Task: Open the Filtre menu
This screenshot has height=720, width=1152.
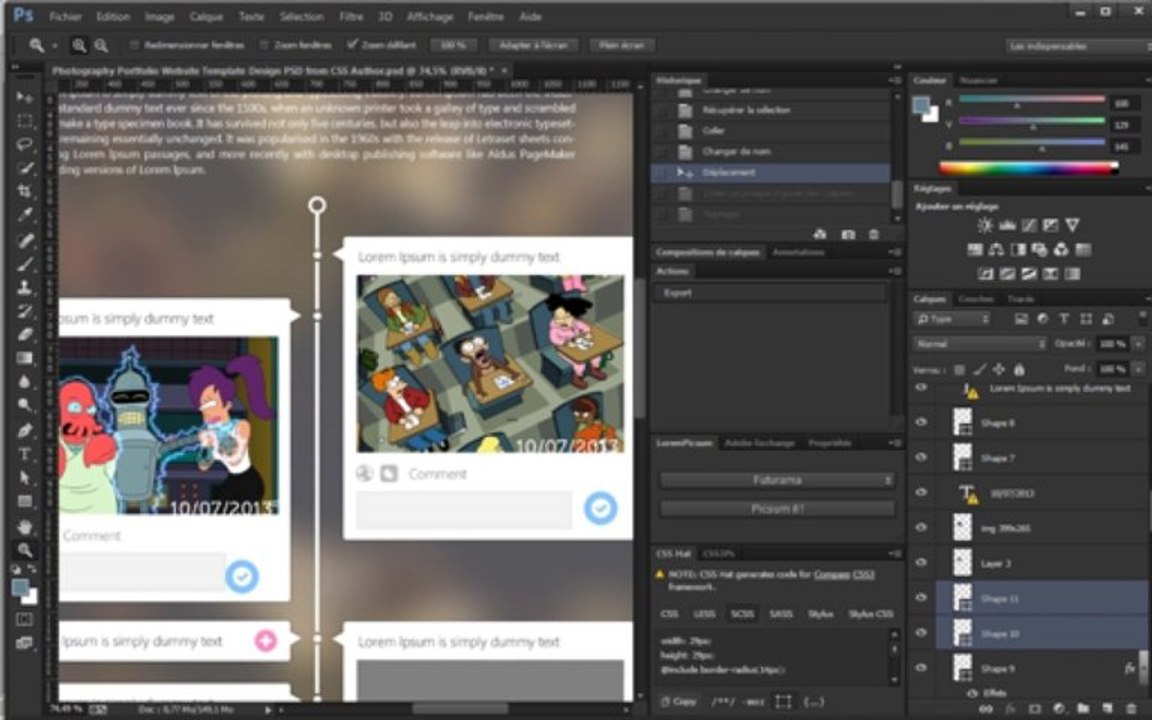Action: [351, 16]
